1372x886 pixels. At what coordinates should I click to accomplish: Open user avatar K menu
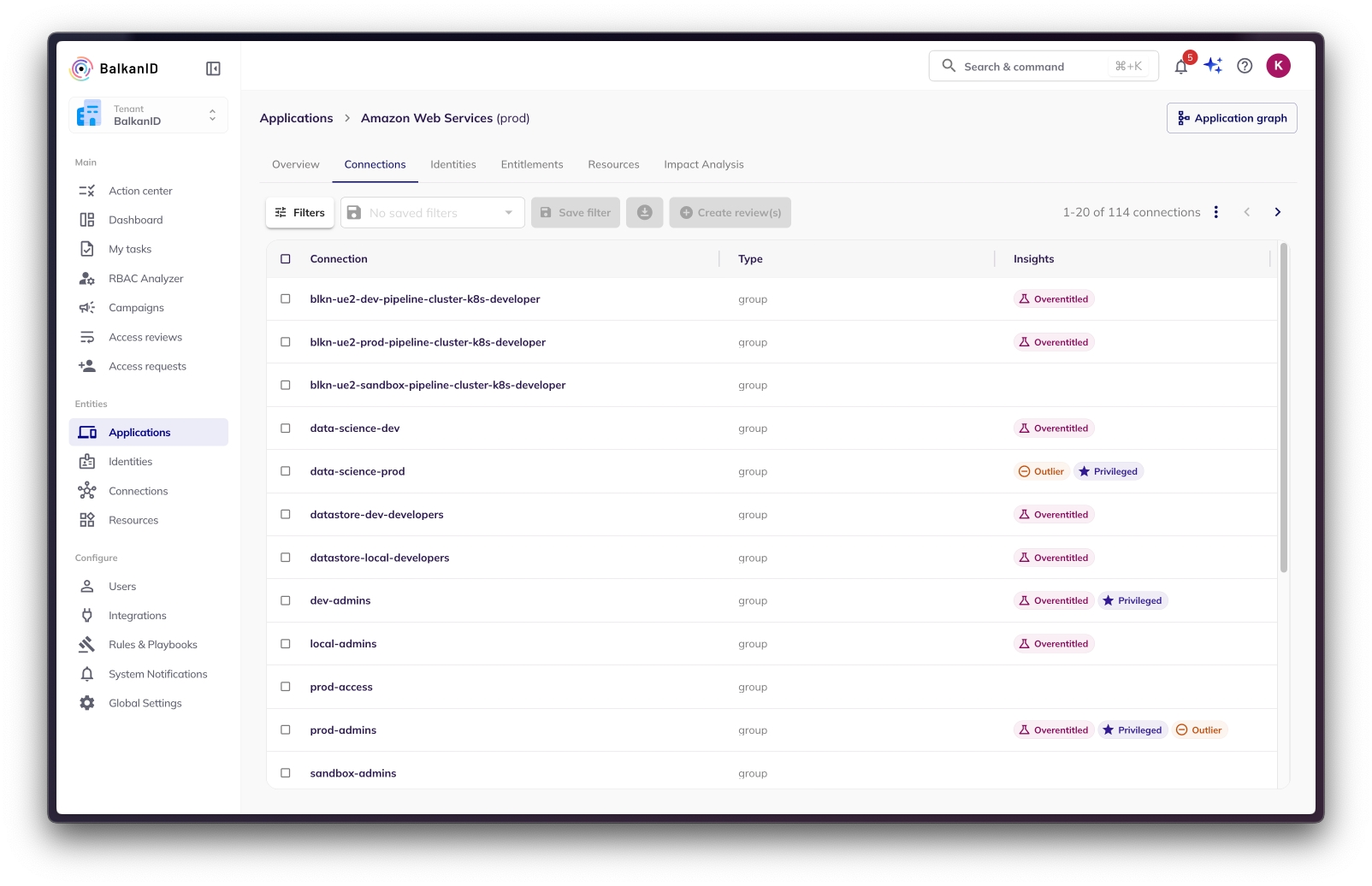click(x=1278, y=66)
